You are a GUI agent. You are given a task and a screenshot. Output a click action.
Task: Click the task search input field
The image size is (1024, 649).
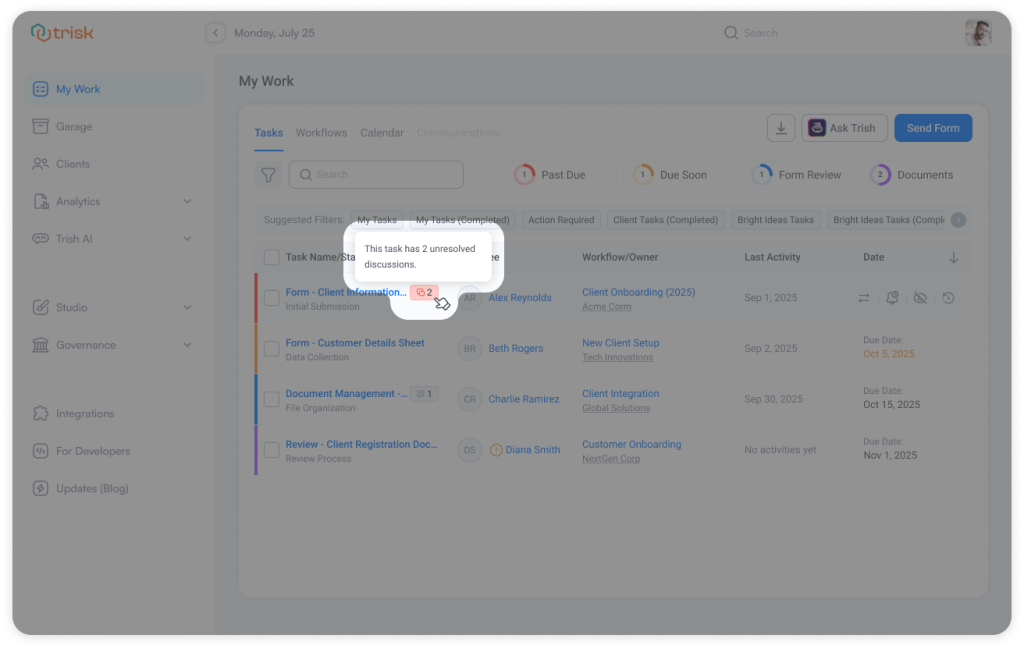375,174
